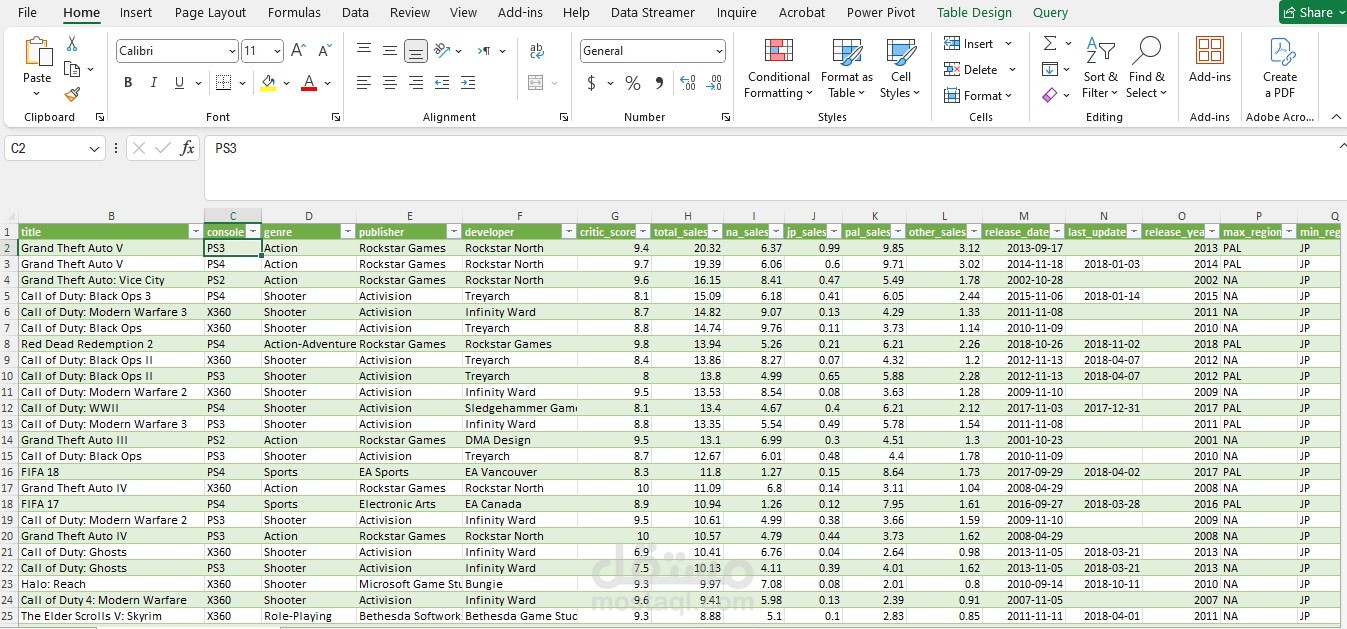Click the Copy icon in Clipboard

(x=72, y=69)
